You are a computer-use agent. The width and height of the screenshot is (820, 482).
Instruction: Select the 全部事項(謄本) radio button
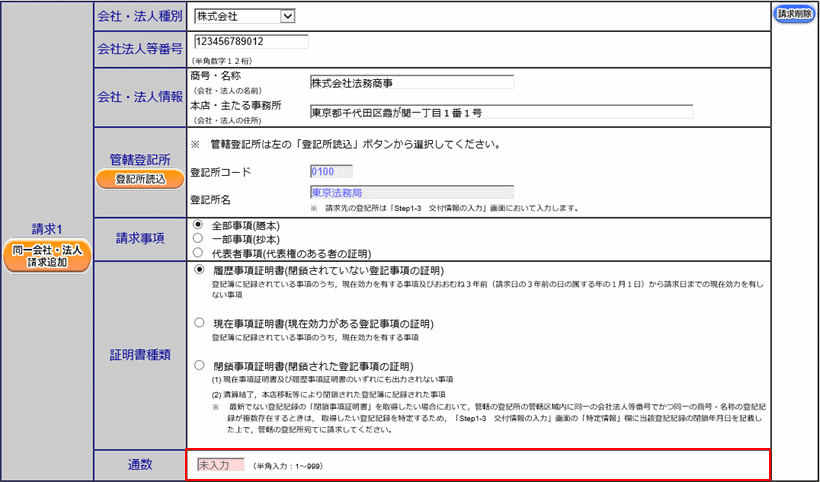pos(198,225)
